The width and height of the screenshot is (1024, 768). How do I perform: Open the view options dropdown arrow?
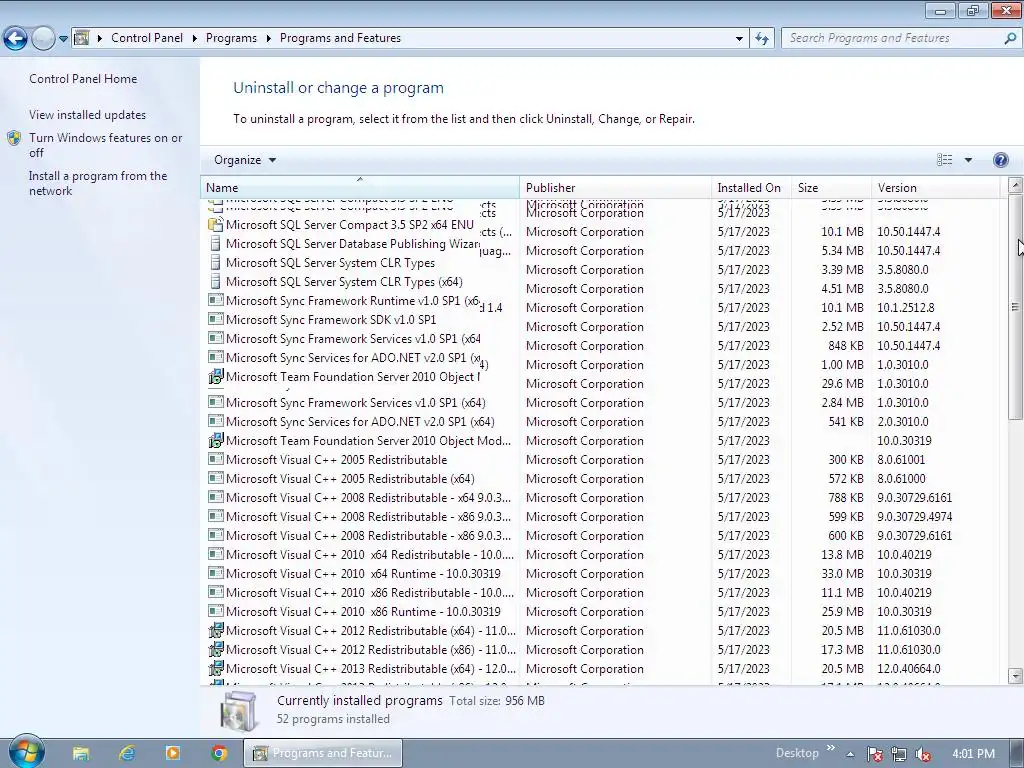[x=968, y=160]
